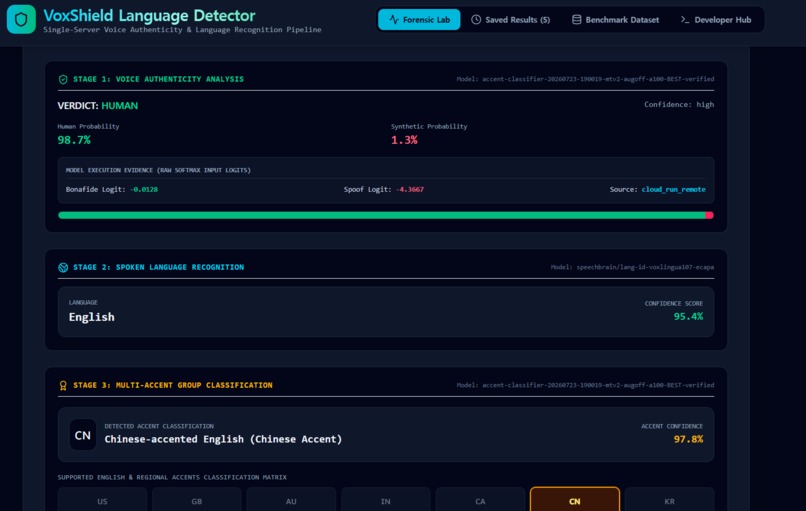
Task: Click the Forensic Lab pulse icon
Action: point(394,20)
